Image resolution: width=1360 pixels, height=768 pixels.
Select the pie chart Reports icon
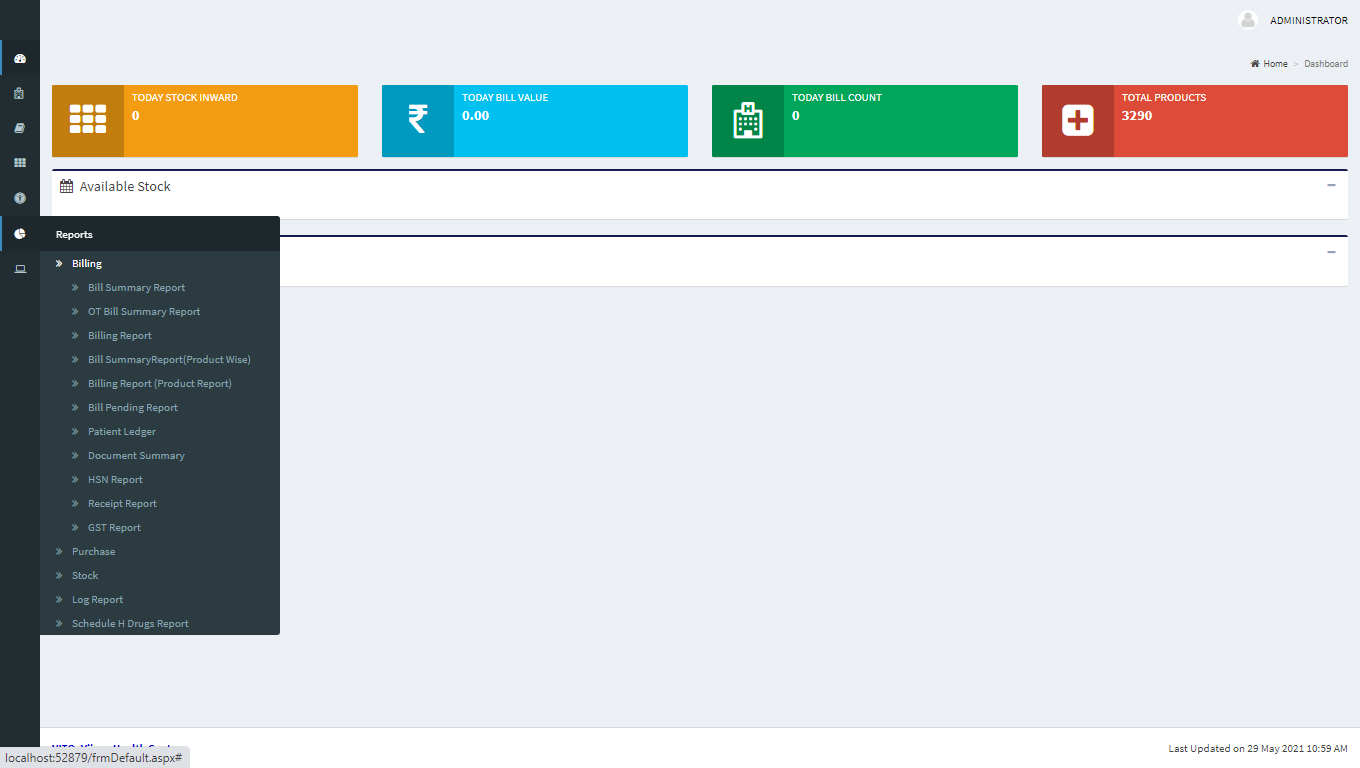20,234
